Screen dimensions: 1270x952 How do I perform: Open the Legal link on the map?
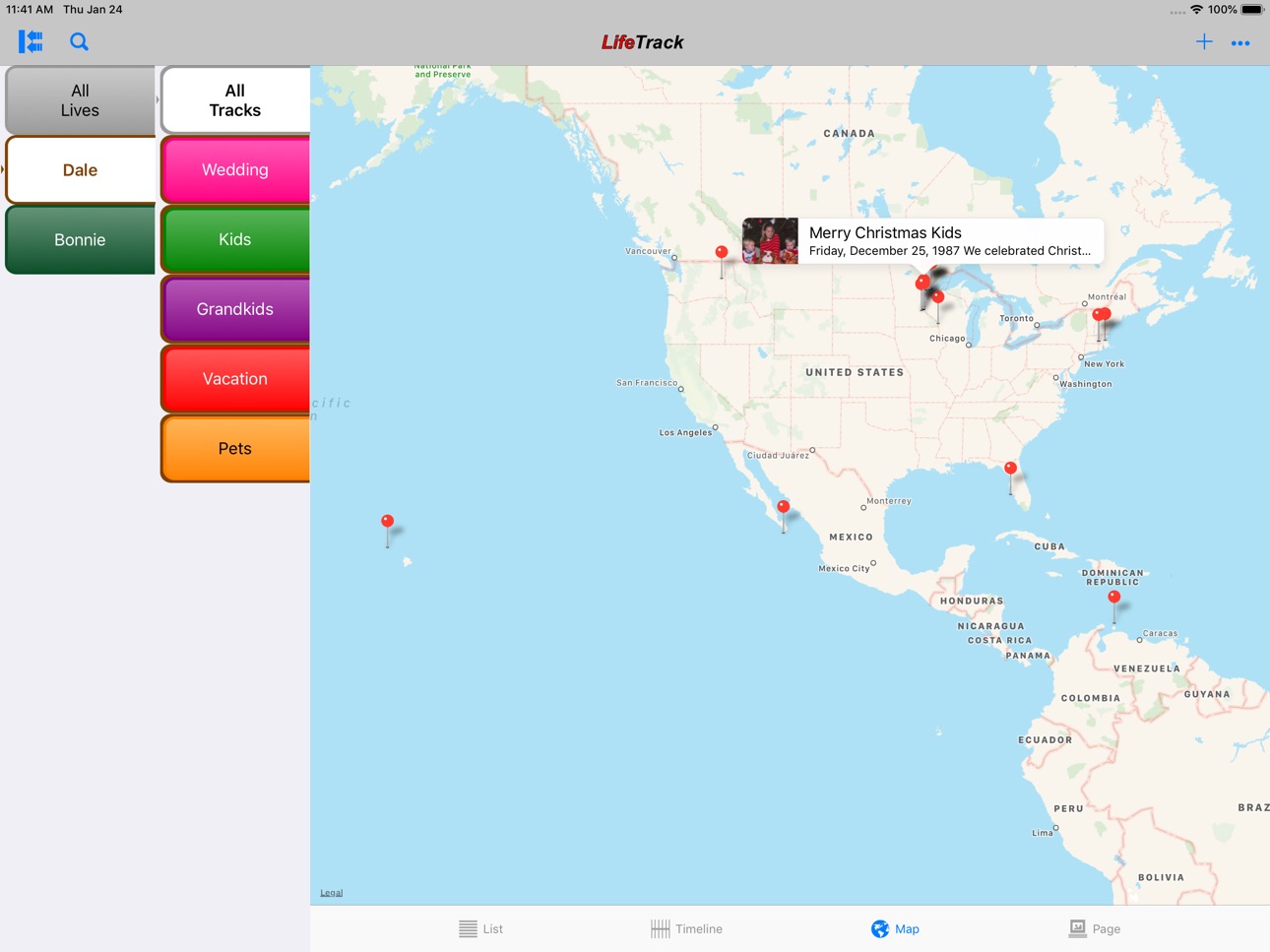pyautogui.click(x=332, y=893)
